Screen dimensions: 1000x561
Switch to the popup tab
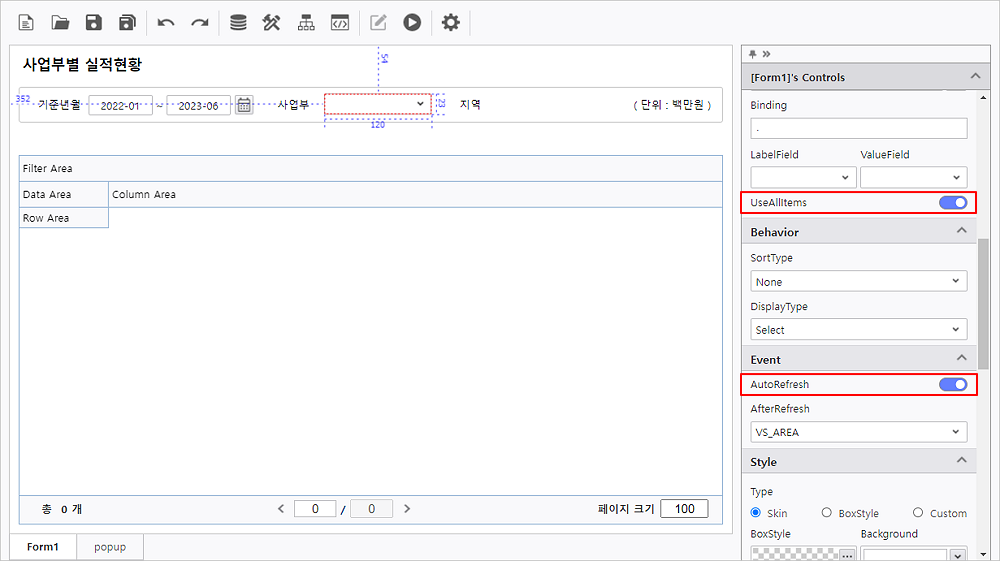110,547
